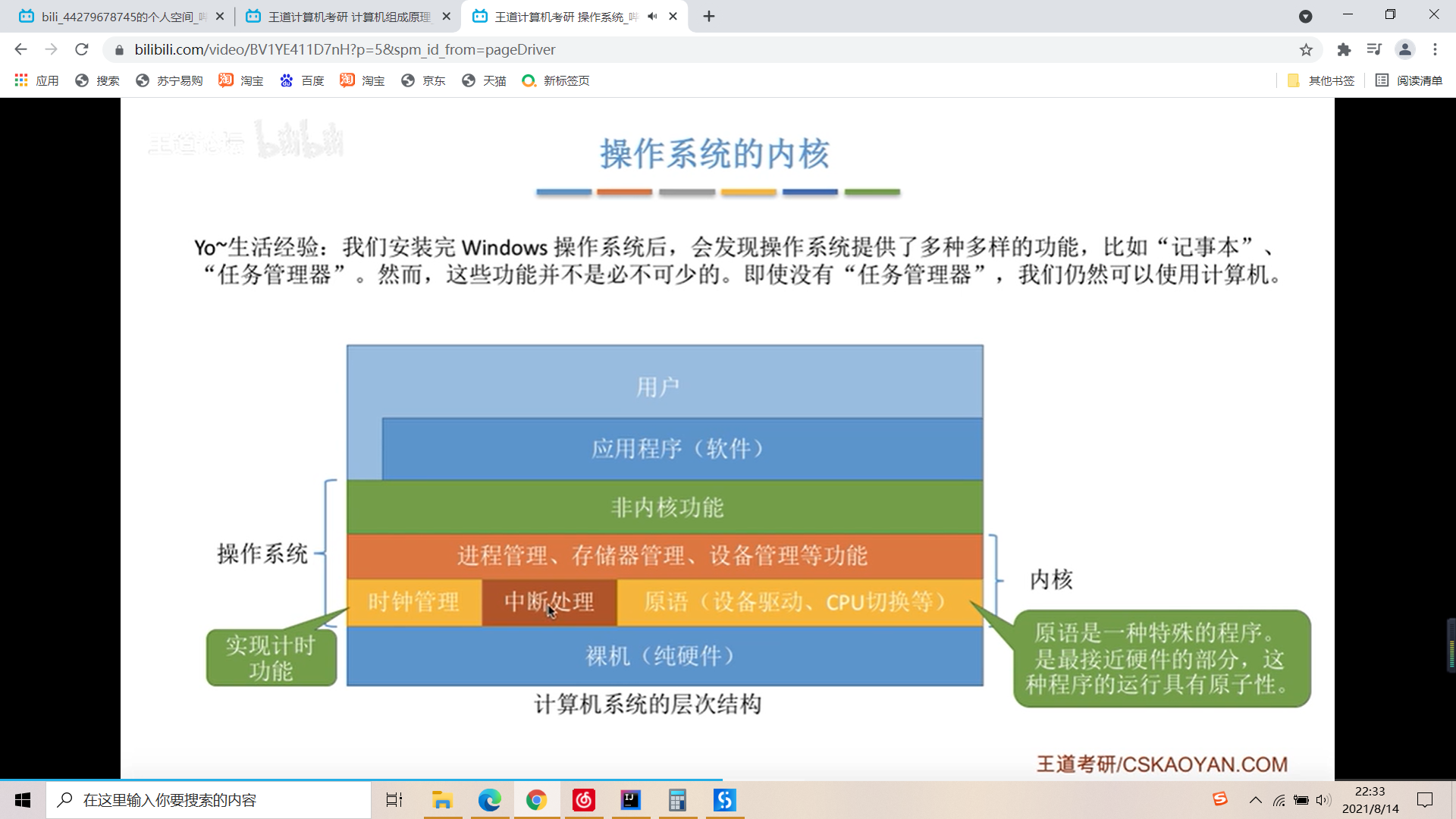1456x819 pixels.
Task: Switch to 计算机组成原理 tab
Action: pos(349,16)
